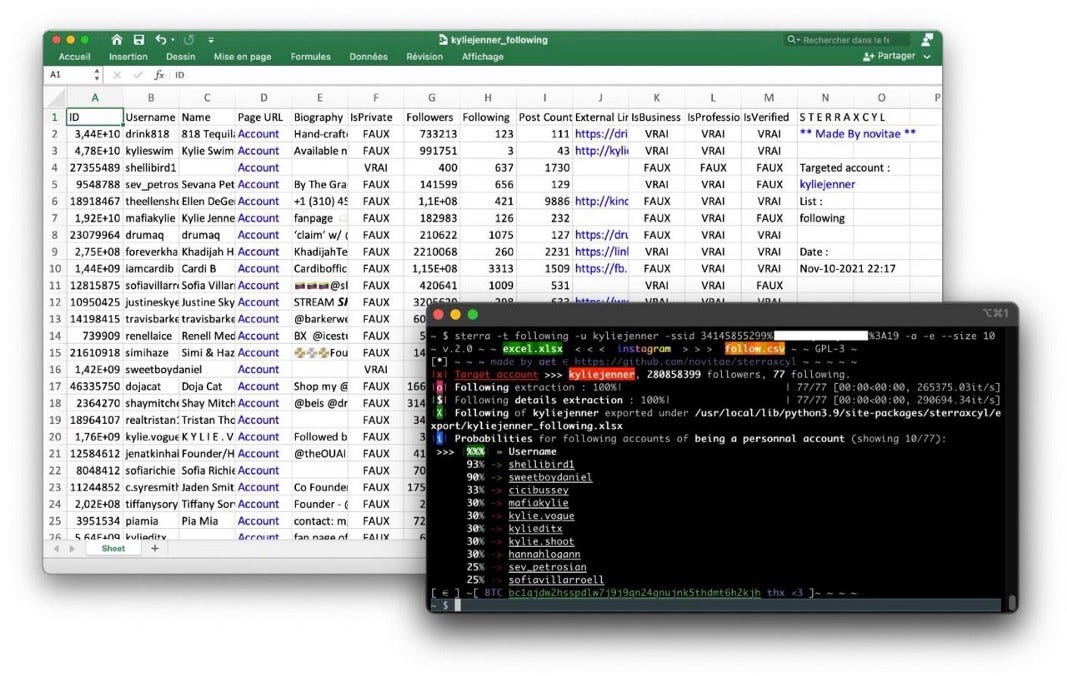Click the cell containing mafiakylie

tap(150, 219)
